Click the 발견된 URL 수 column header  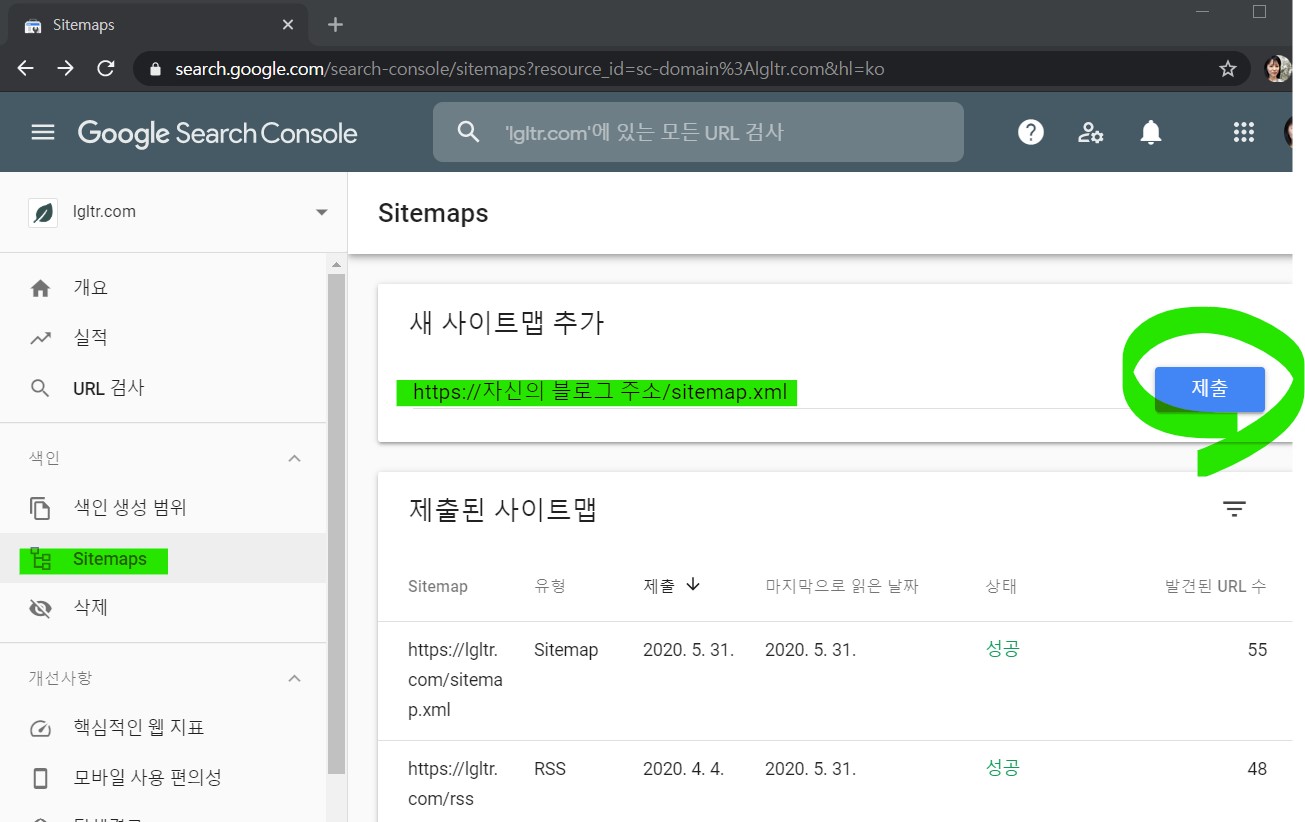[1216, 586]
